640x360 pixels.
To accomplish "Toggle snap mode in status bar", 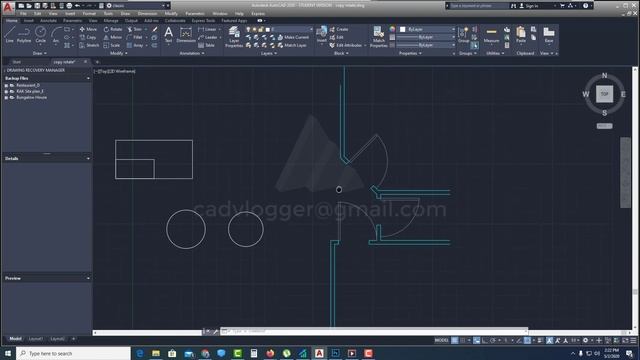I will click(x=462, y=340).
